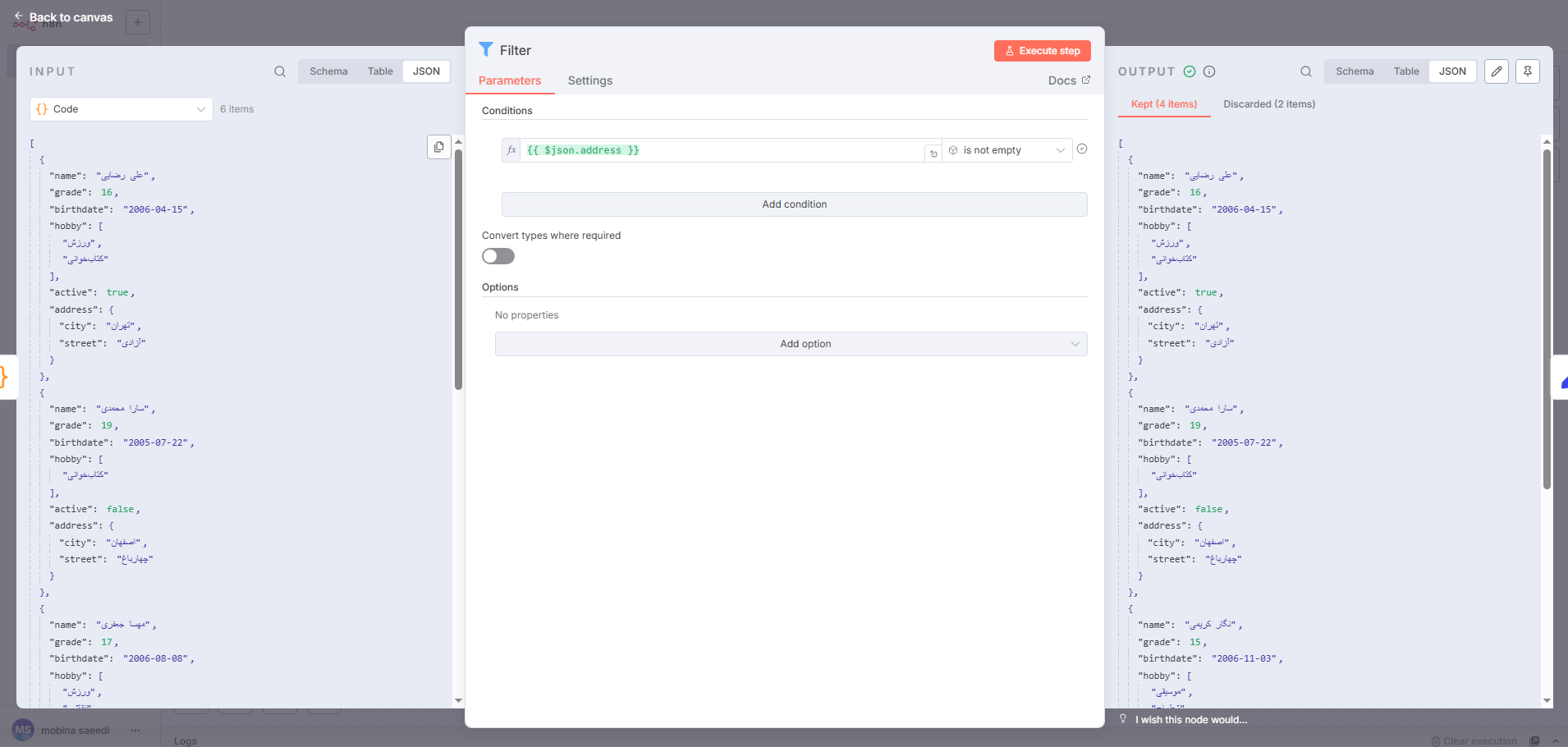Expand the expression into the larger editor
This screenshot has height=747, width=1568.
tap(933, 153)
